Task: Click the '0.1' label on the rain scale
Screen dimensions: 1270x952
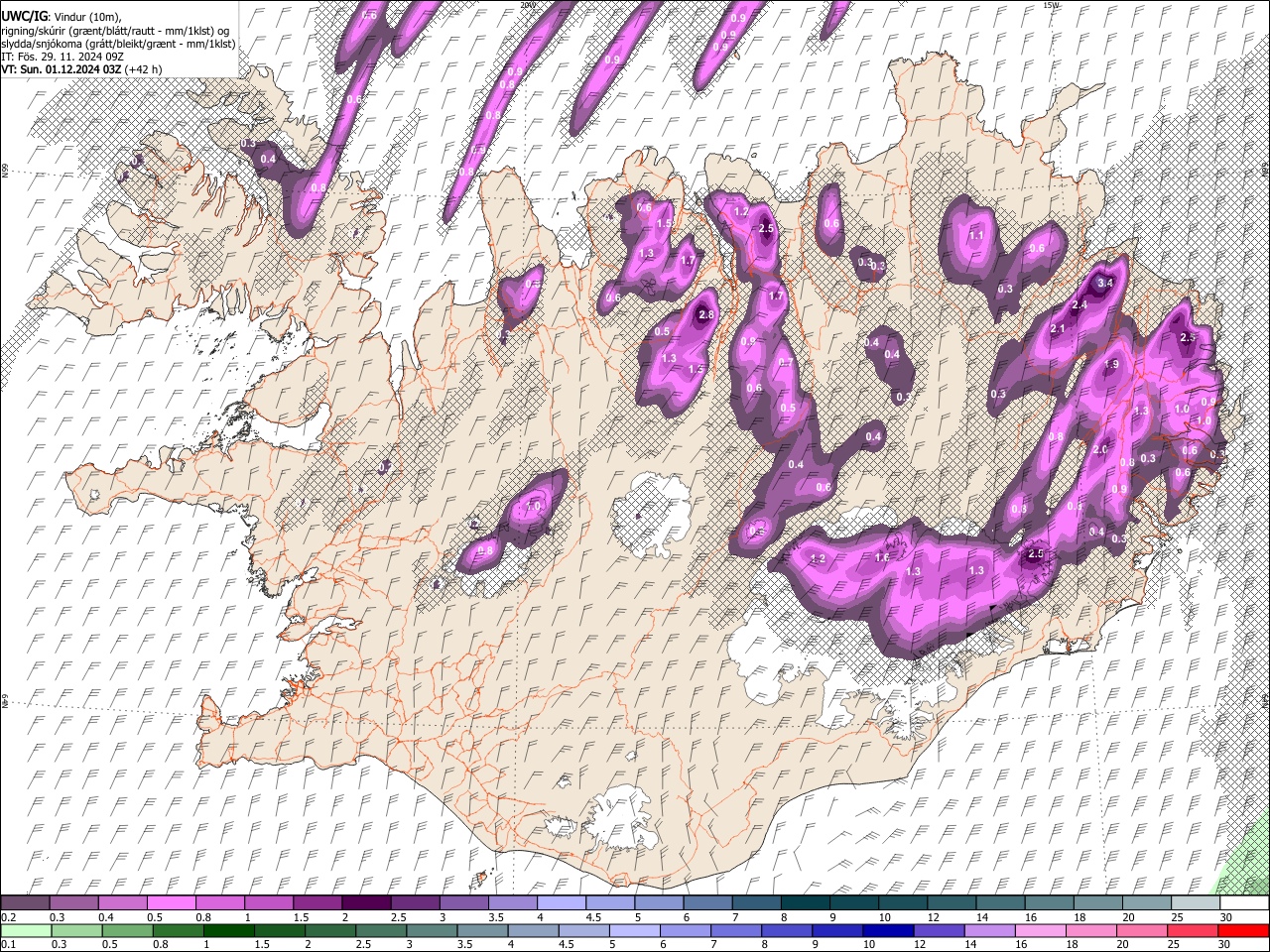Action: pyautogui.click(x=9, y=945)
